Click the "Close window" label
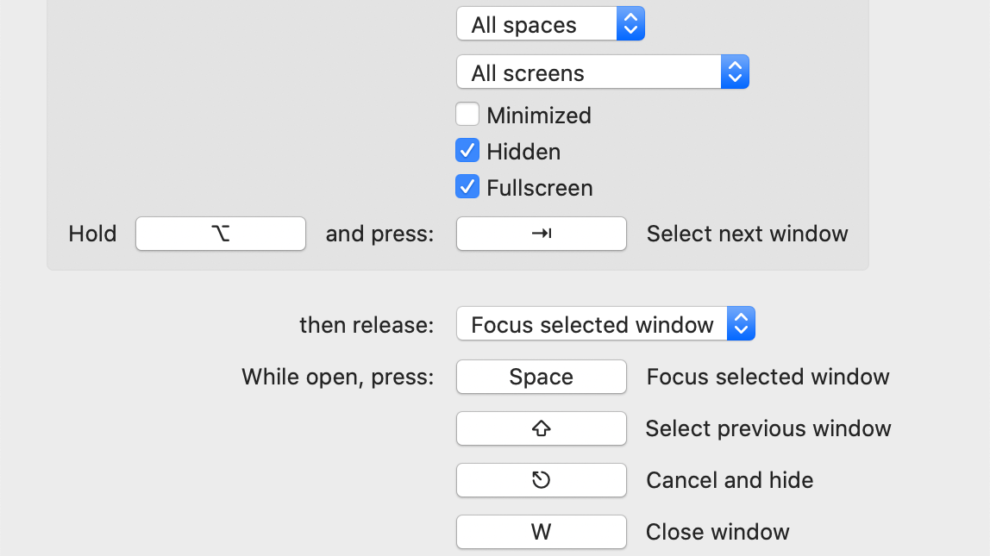990x556 pixels. 717,532
